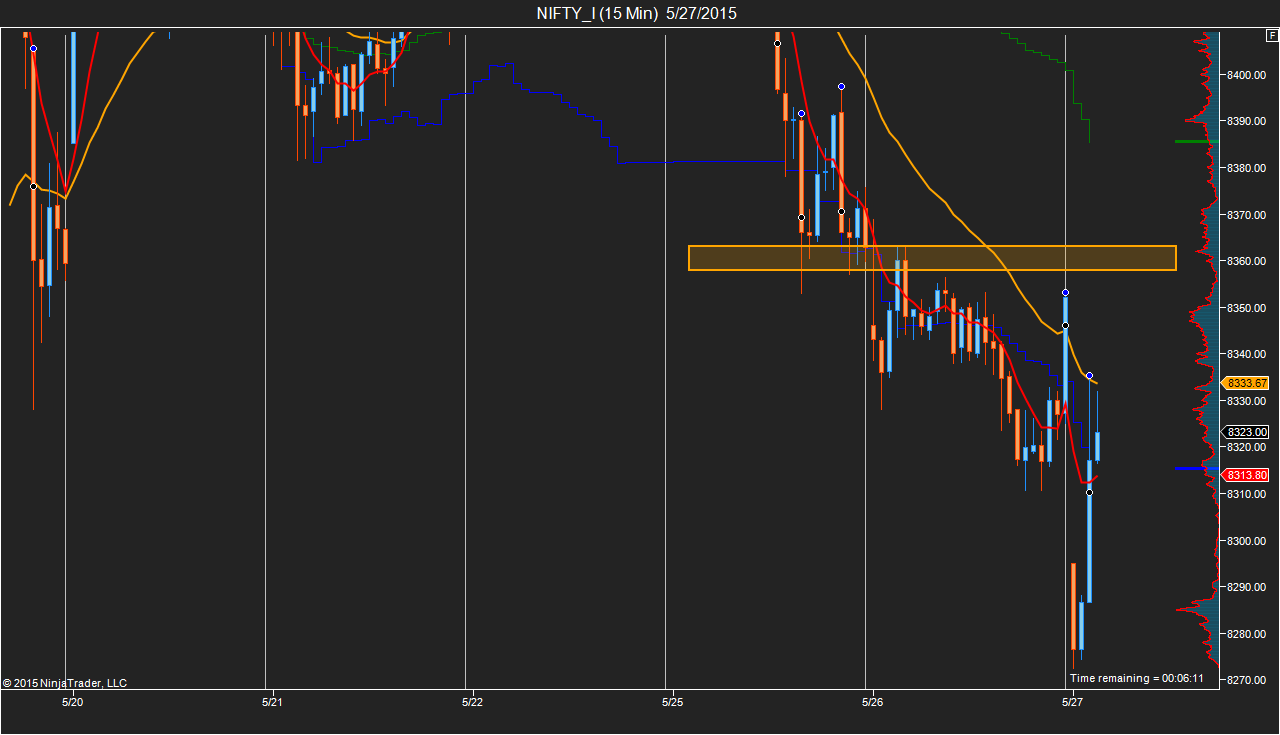Image resolution: width=1280 pixels, height=735 pixels.
Task: Click the chart title NIFTY_I (15 Min) 5/27/2015
Action: (637, 13)
